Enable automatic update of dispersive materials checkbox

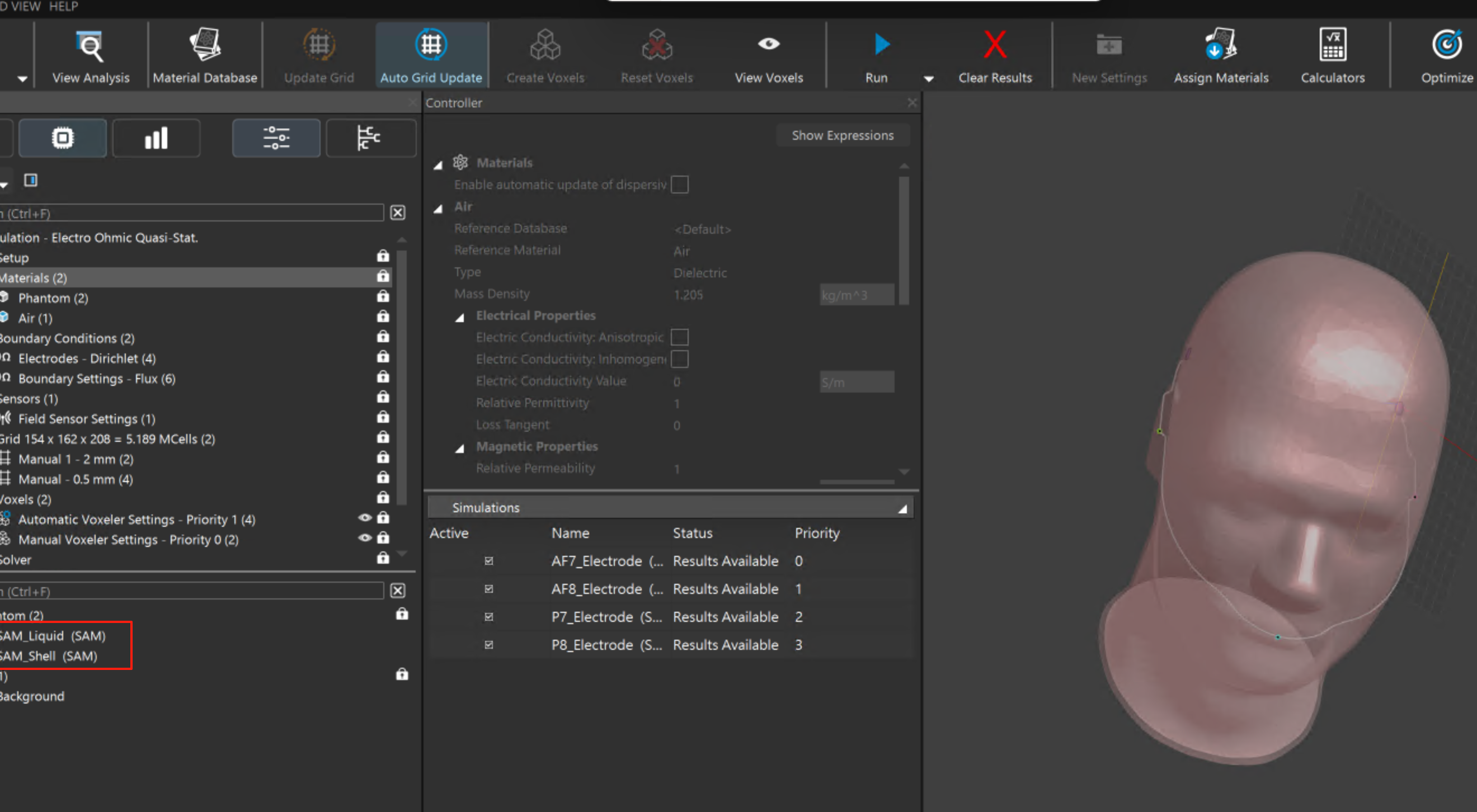click(x=679, y=185)
